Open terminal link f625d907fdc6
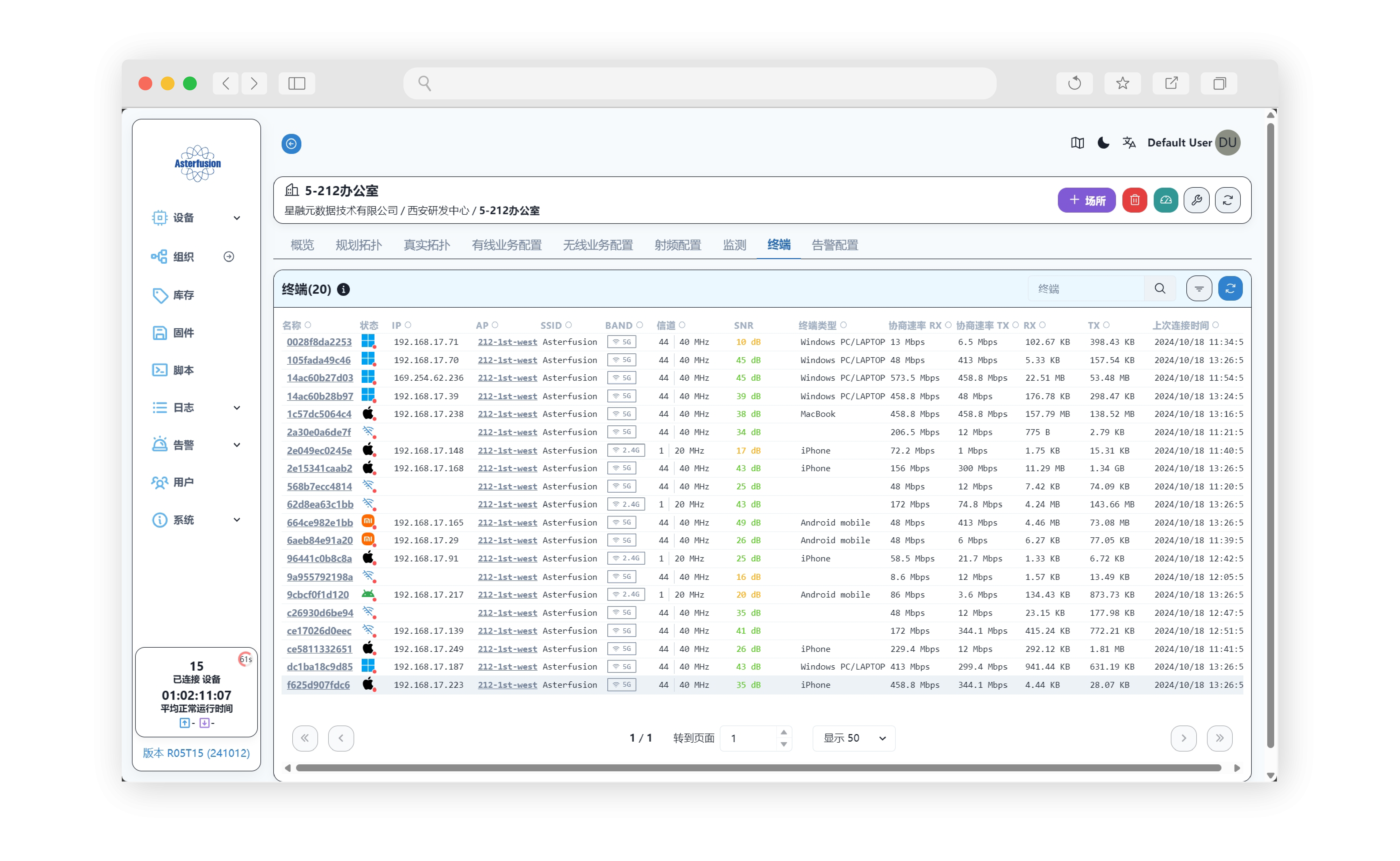1400x861 pixels. tap(318, 685)
